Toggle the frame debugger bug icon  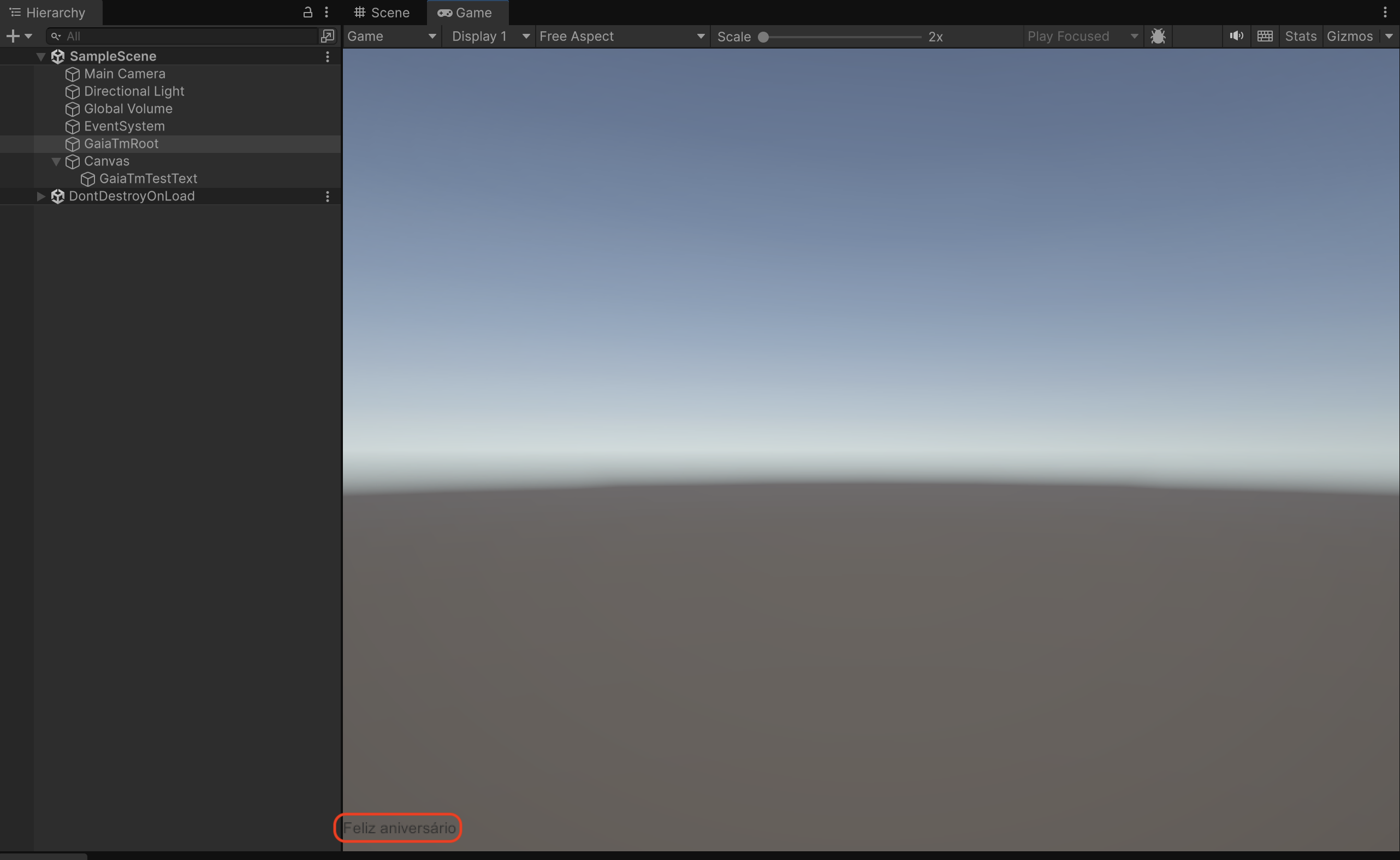(1158, 37)
